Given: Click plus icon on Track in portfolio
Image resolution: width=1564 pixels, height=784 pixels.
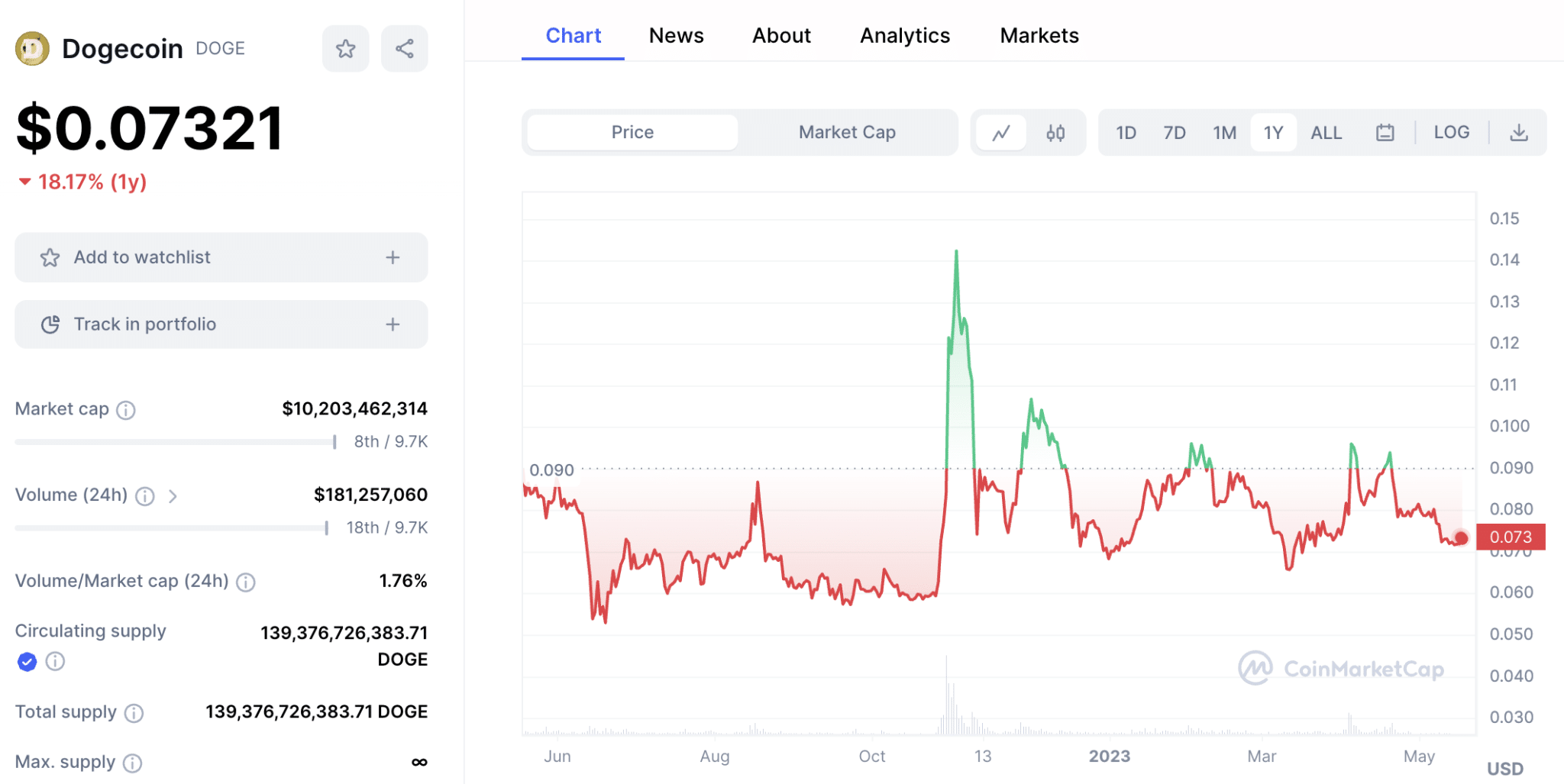Looking at the screenshot, I should coord(393,324).
